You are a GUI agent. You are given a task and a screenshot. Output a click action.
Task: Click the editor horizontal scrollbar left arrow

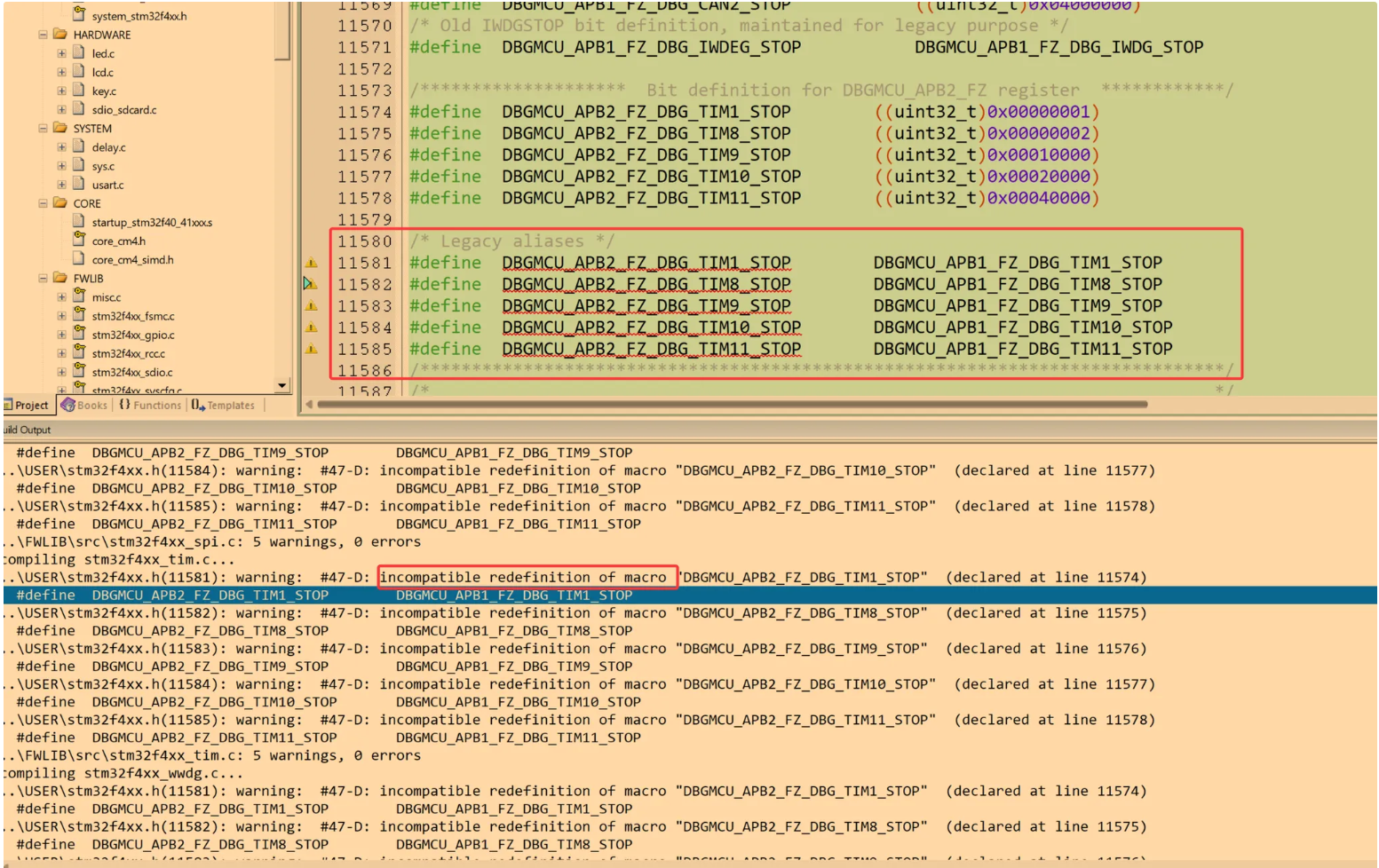[307, 404]
